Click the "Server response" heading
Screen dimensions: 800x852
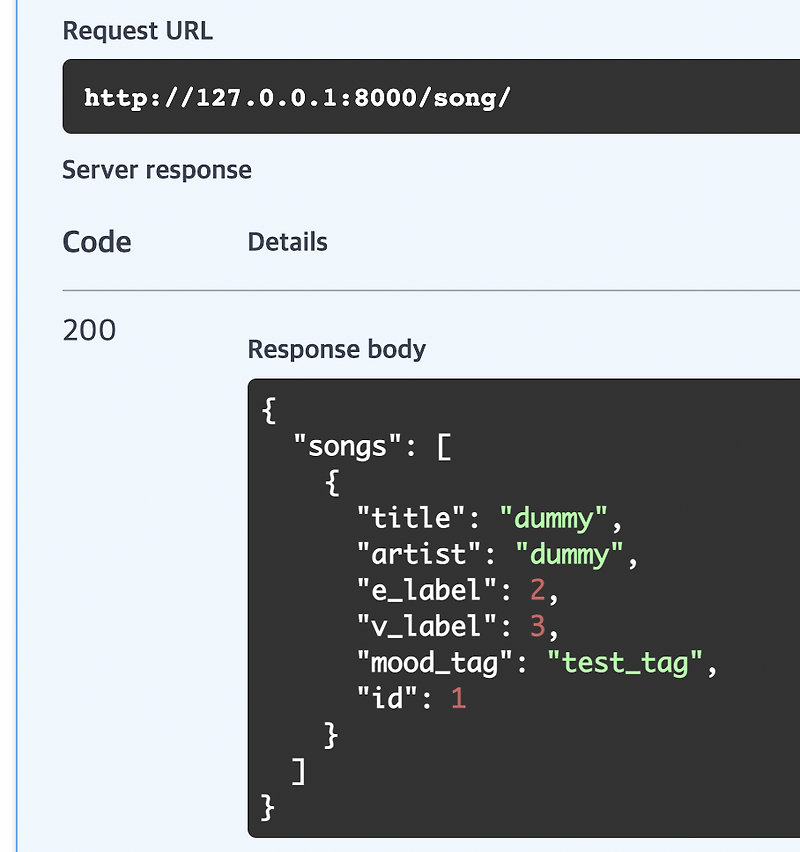point(157,170)
